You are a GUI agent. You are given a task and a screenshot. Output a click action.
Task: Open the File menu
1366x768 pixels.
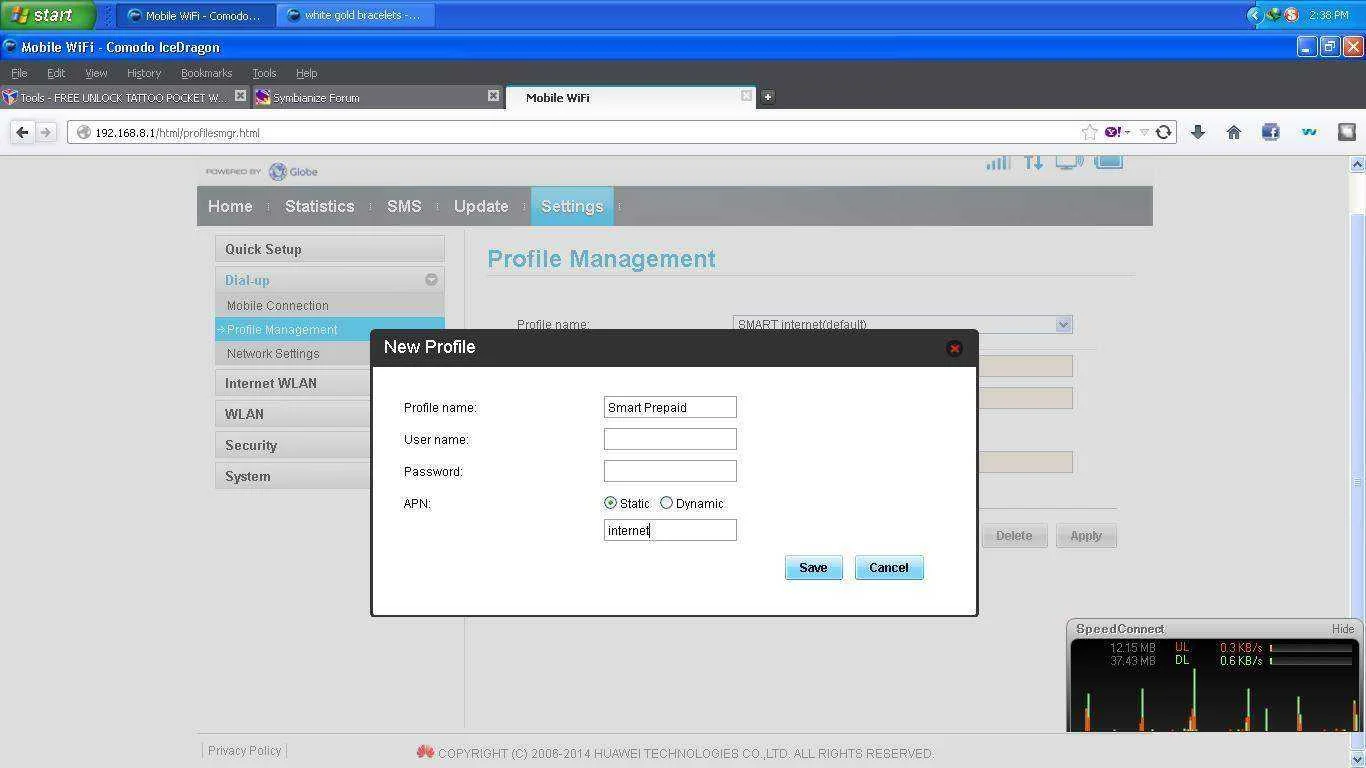[19, 73]
